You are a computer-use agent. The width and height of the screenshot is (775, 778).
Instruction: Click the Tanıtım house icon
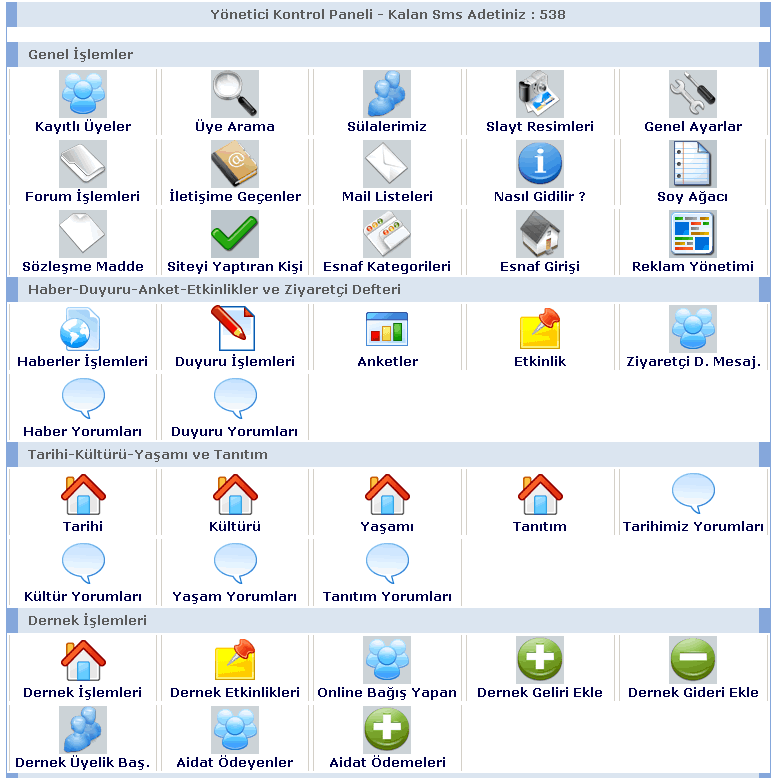point(540,494)
